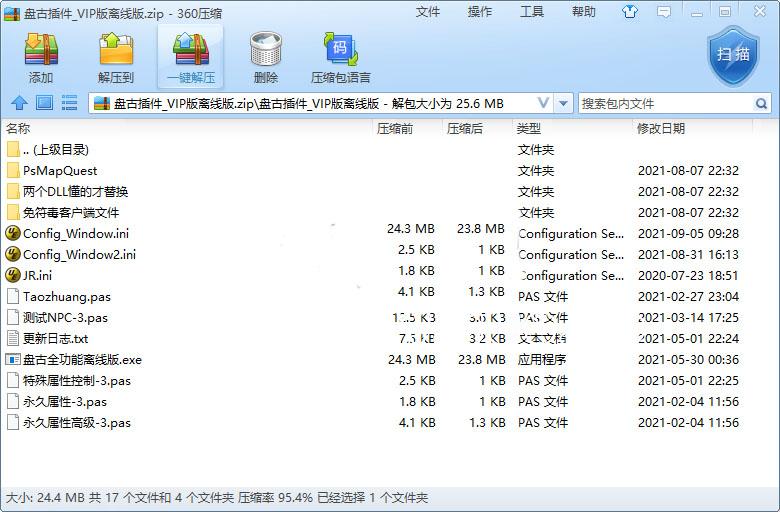Select the 免符毒客户端文件 folder icon
This screenshot has width=780, height=512.
tap(13, 212)
